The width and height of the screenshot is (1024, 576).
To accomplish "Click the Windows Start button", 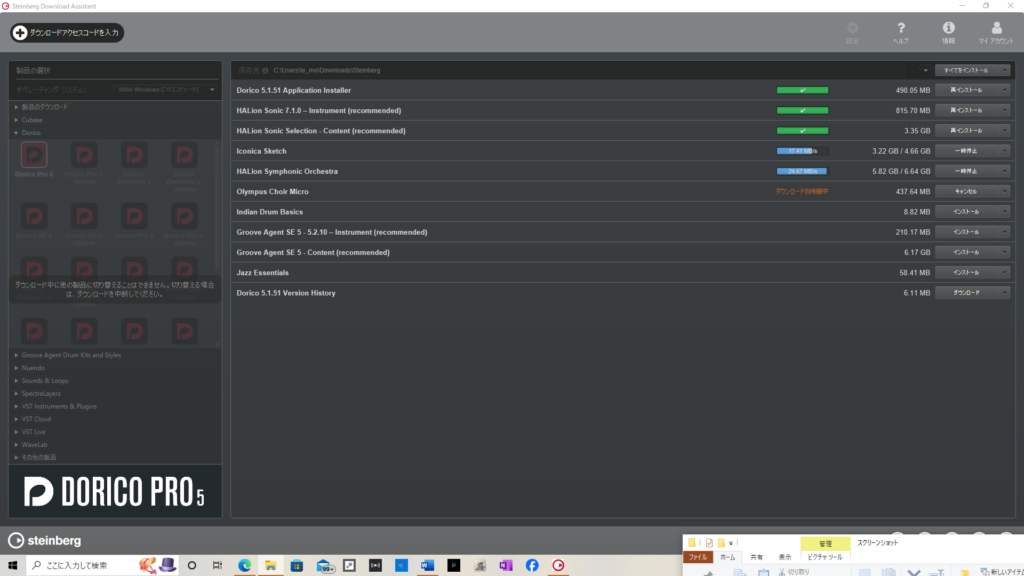I will tap(12, 565).
